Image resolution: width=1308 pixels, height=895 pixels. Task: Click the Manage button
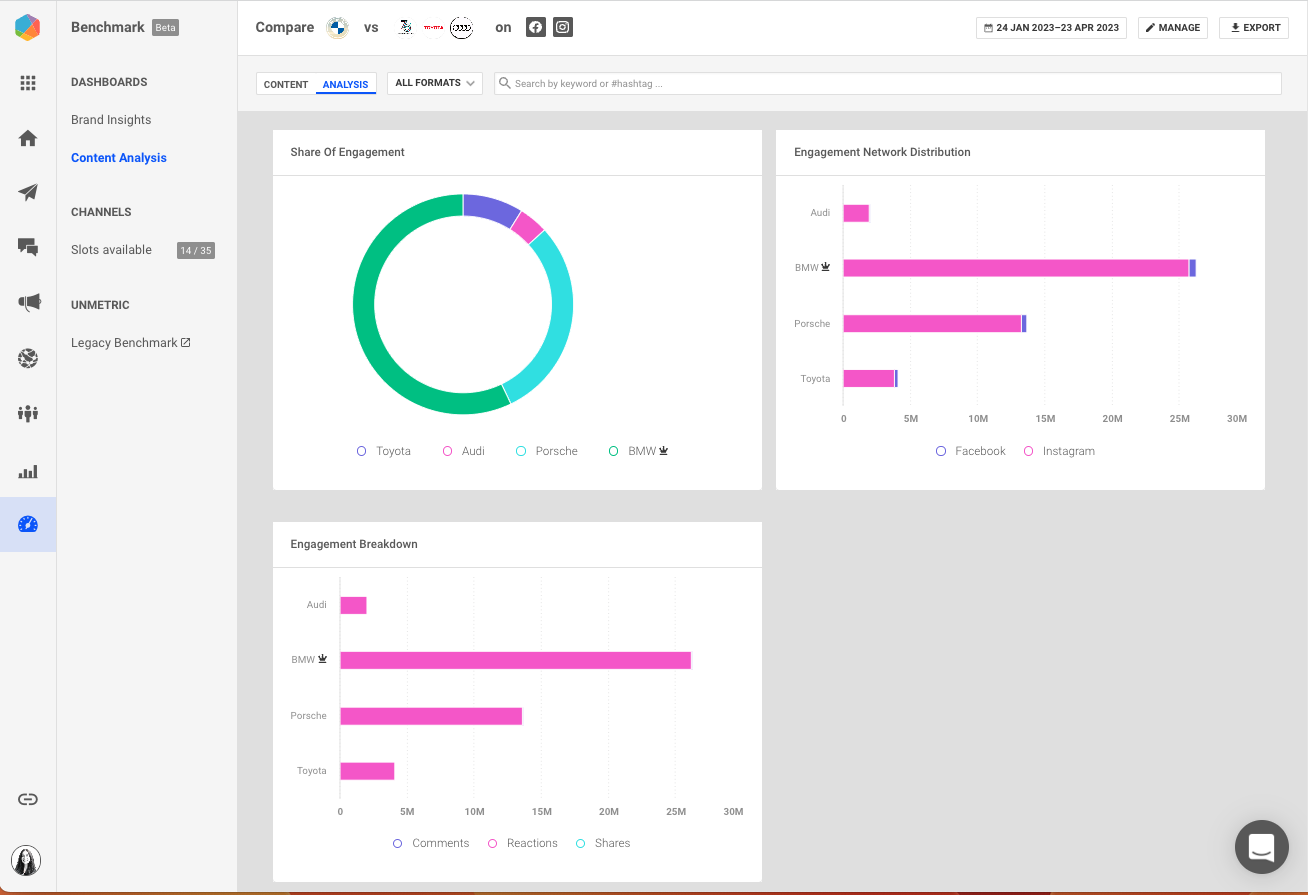click(1173, 28)
